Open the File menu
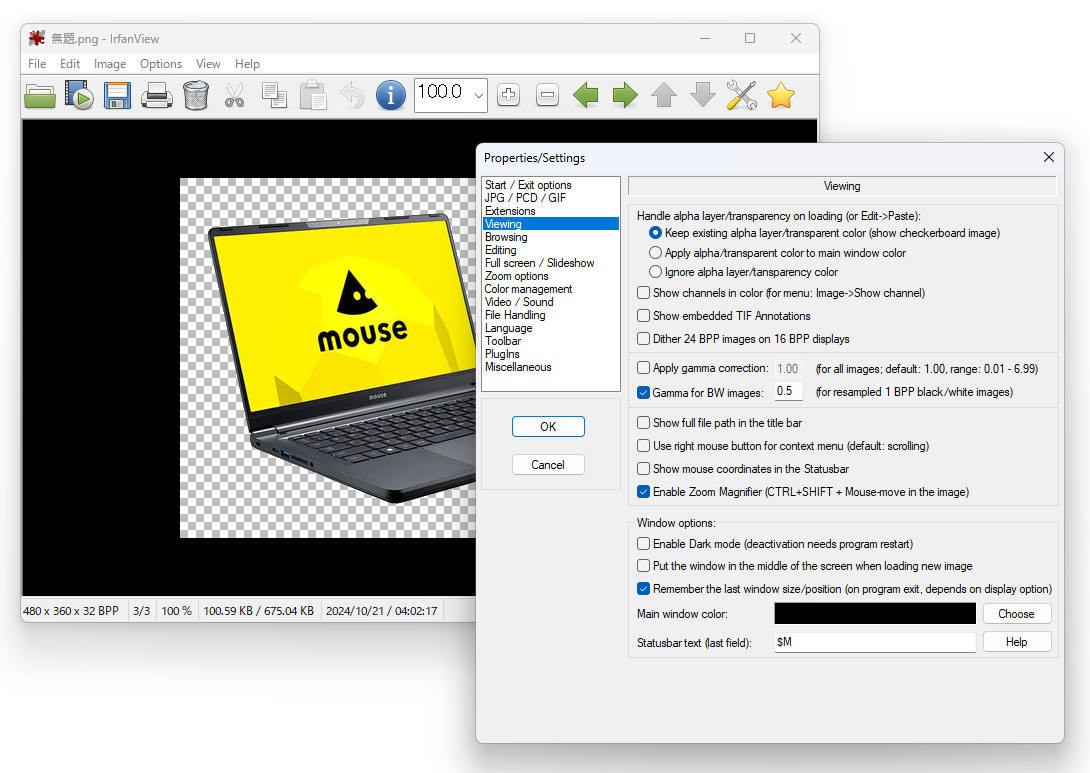Screen dimensions: 1090x773 click(x=37, y=63)
